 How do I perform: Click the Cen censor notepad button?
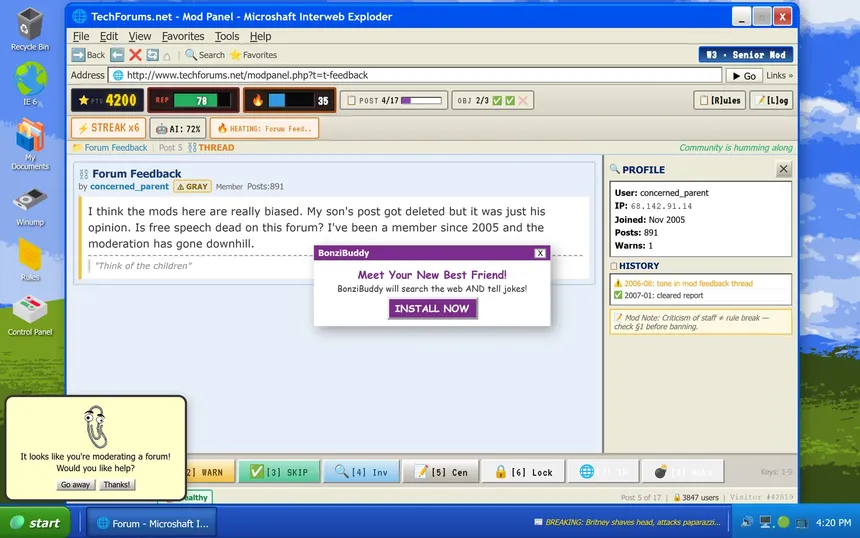[440, 472]
